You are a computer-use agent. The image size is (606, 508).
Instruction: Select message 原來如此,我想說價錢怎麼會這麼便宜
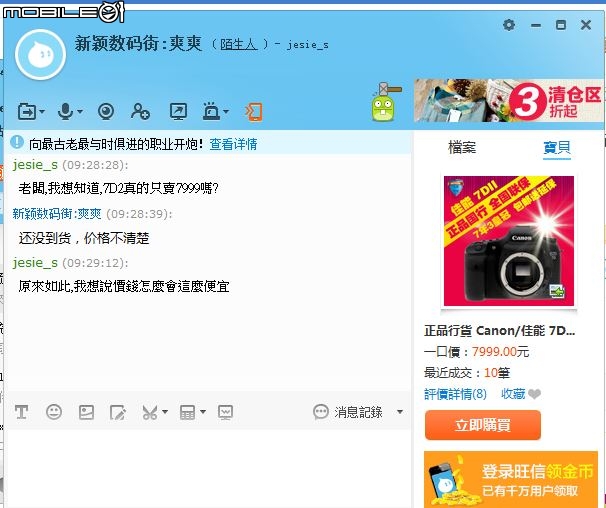coord(124,286)
